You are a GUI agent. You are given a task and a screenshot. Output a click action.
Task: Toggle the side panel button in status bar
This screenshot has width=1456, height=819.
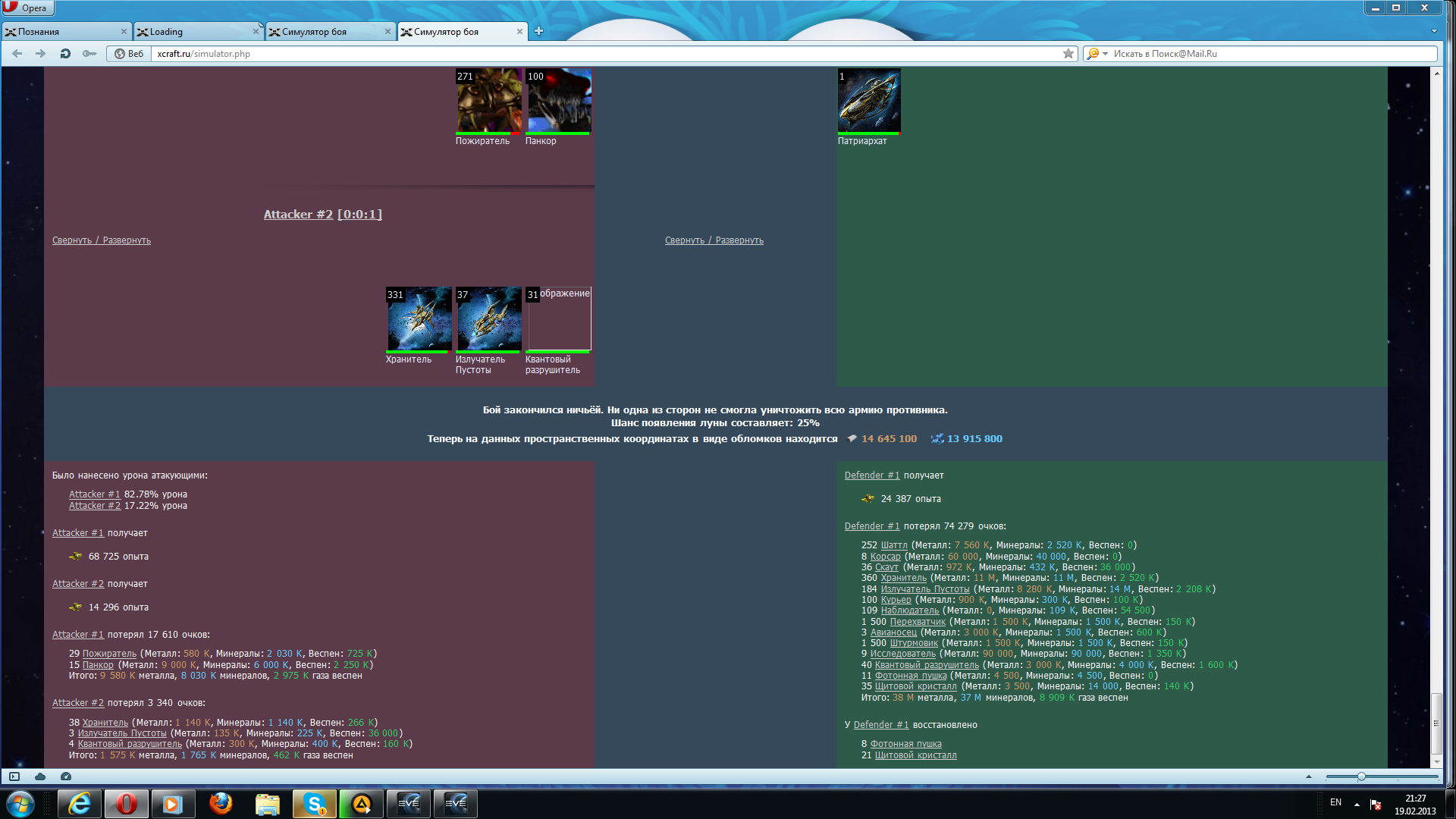[x=14, y=777]
